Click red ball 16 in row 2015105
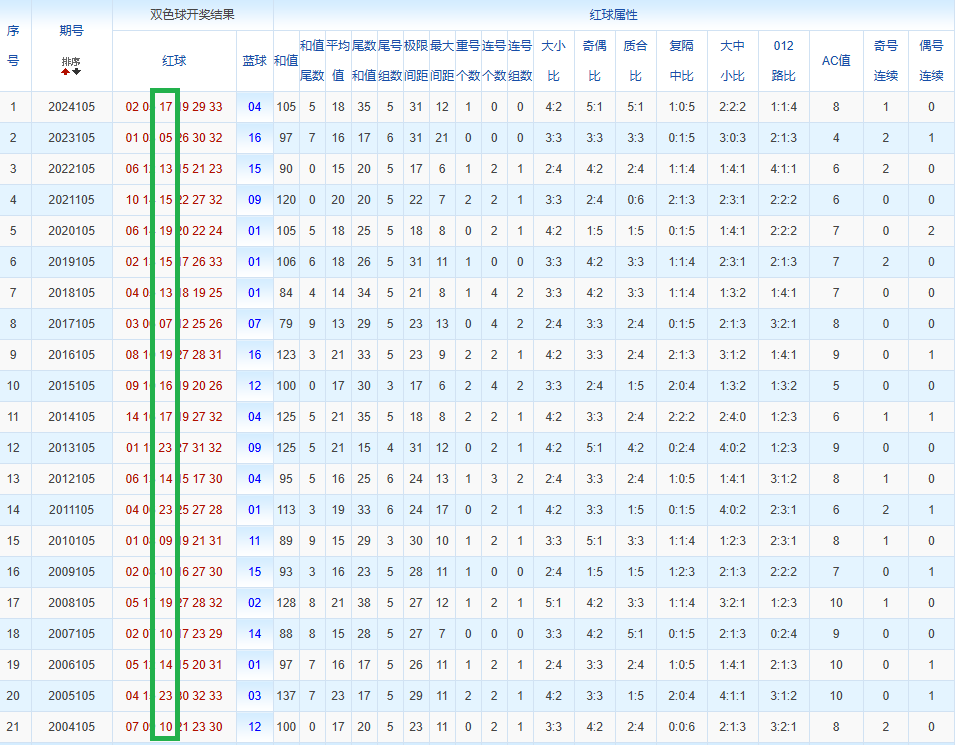The image size is (955, 745). pos(166,386)
